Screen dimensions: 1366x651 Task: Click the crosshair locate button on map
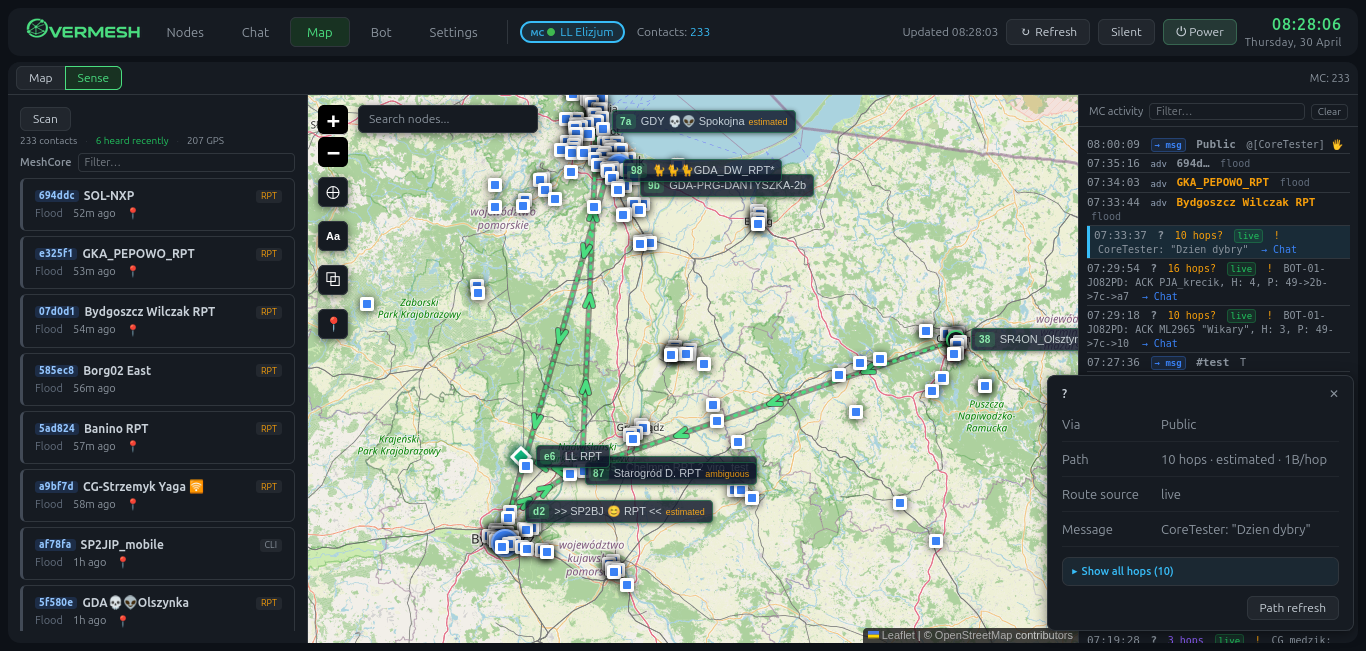point(333,192)
